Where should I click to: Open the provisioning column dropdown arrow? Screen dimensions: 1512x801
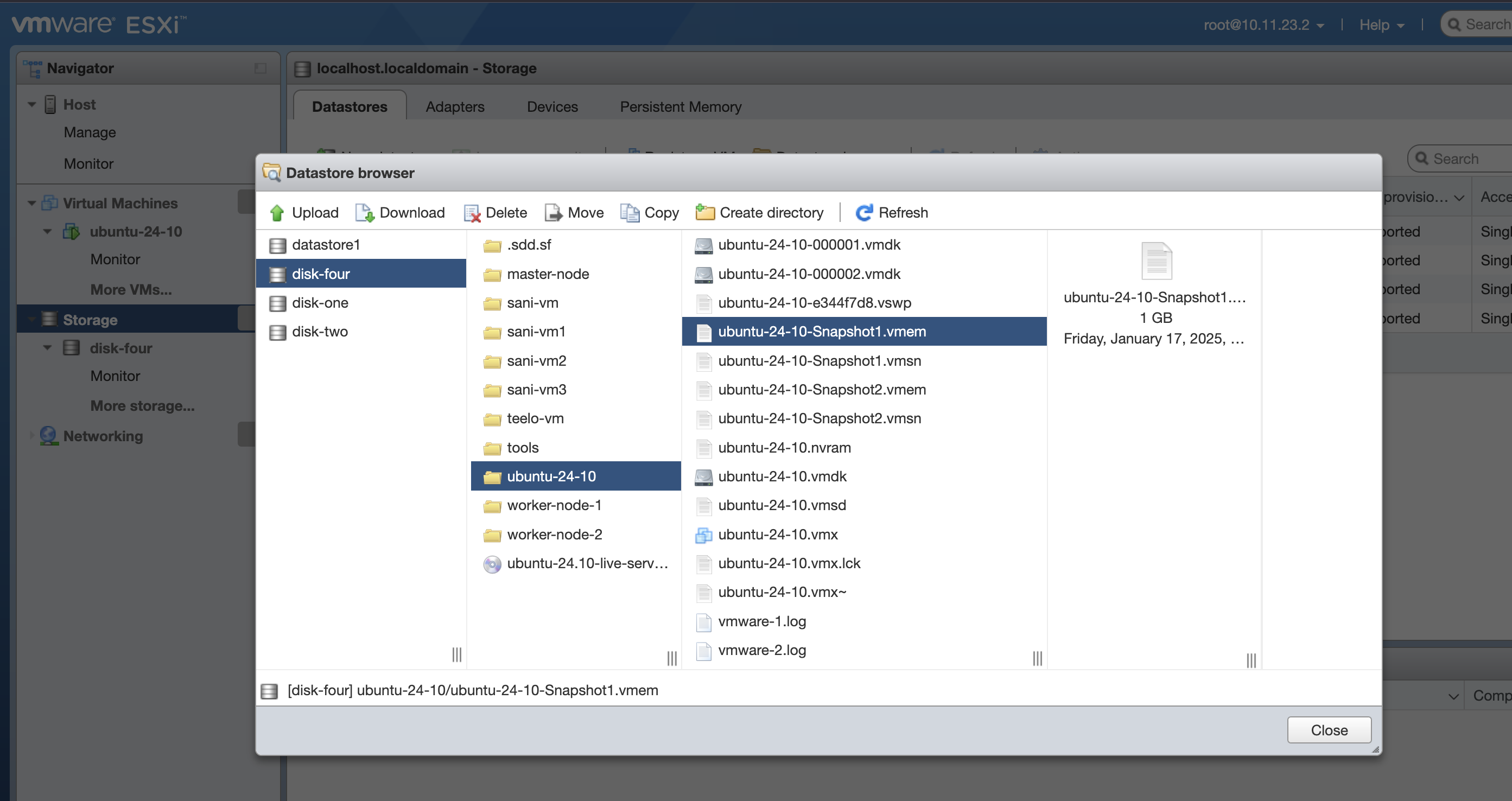[x=1459, y=198]
